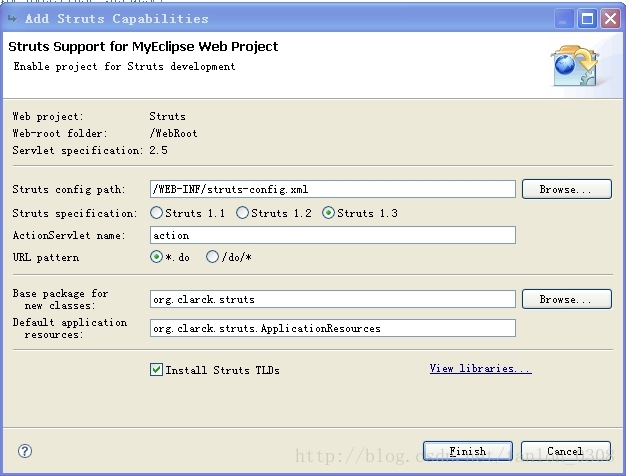Close the Add Struts Capabilities dialog
Screen dimensions: 626x476
point(610,18)
